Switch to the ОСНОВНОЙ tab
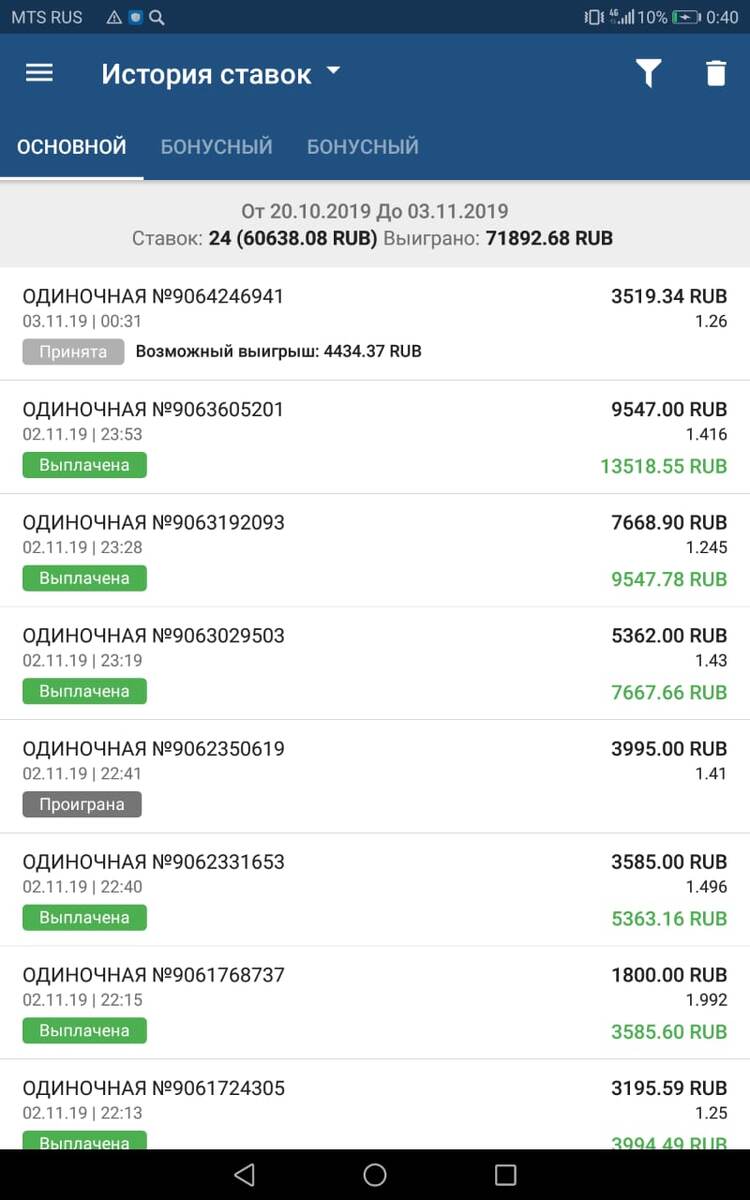 click(72, 147)
